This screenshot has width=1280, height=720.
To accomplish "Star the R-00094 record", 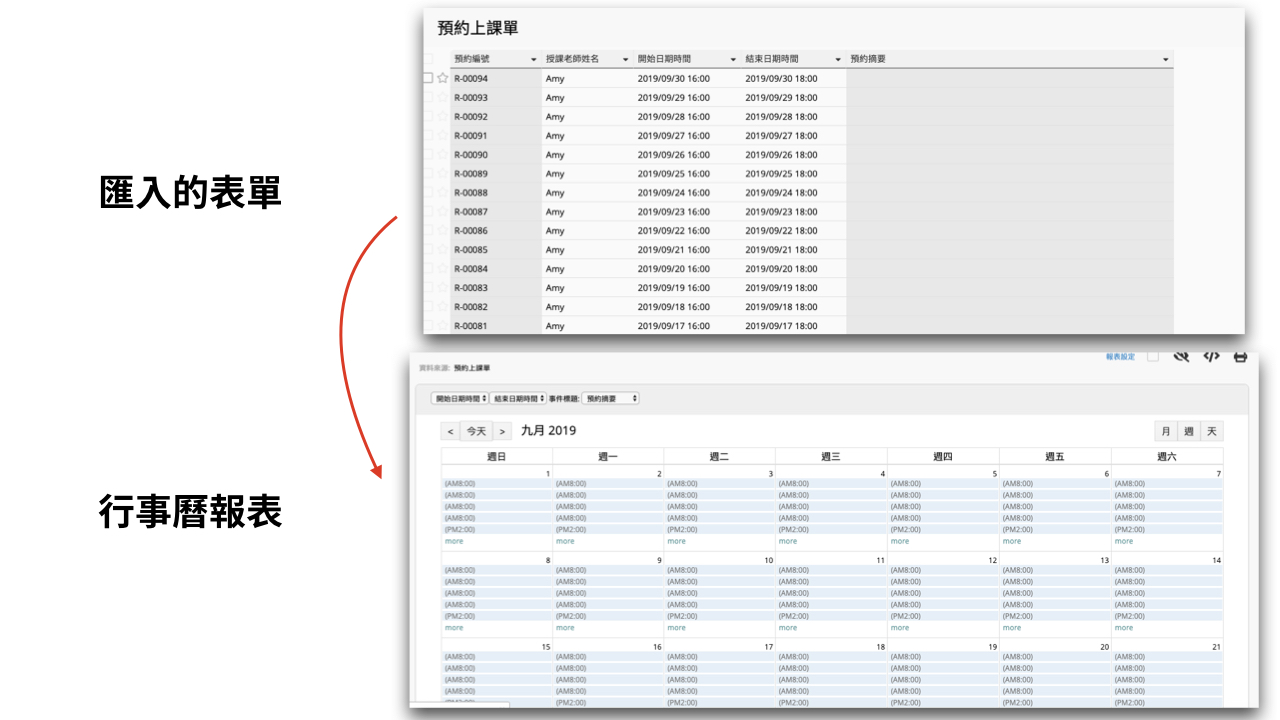I will point(442,78).
